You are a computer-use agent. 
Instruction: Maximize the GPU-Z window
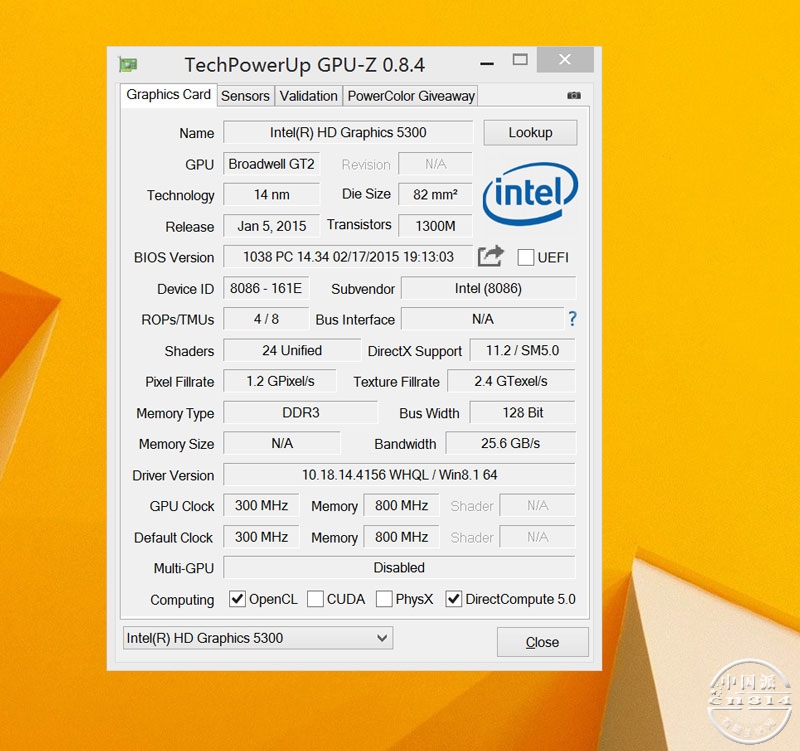520,60
